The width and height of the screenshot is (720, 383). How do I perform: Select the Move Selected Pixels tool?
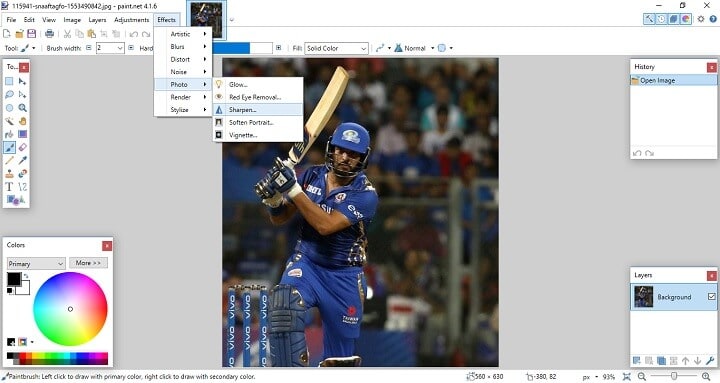click(22, 81)
